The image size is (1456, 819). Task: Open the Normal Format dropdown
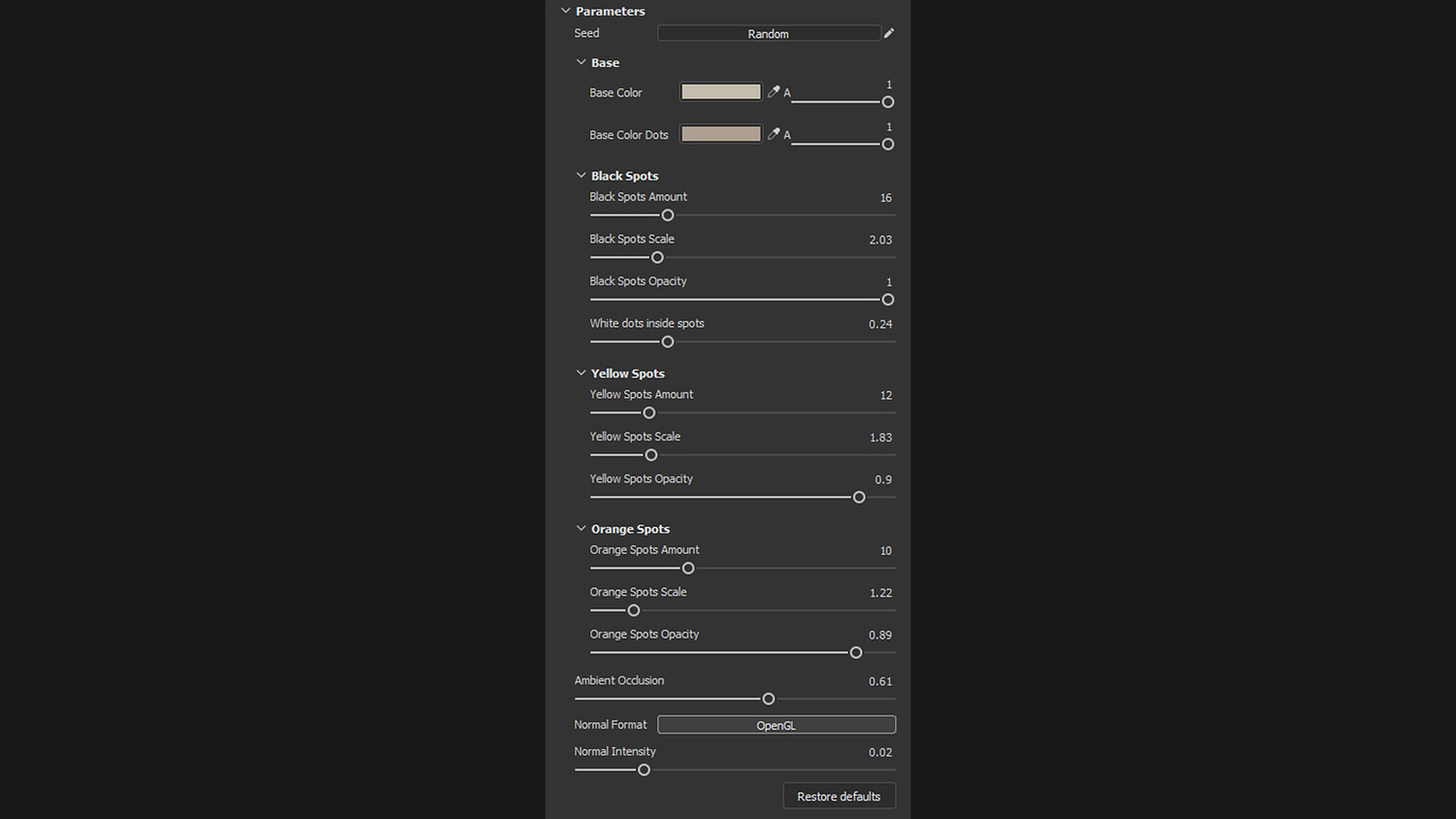point(776,725)
